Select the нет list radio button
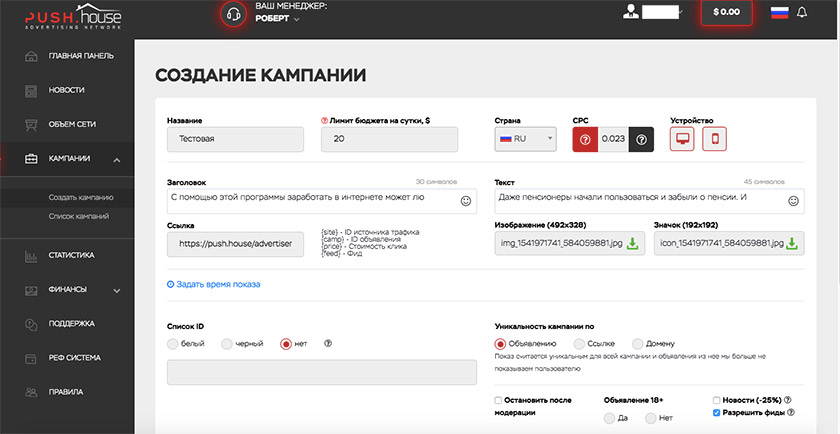 [x=286, y=344]
